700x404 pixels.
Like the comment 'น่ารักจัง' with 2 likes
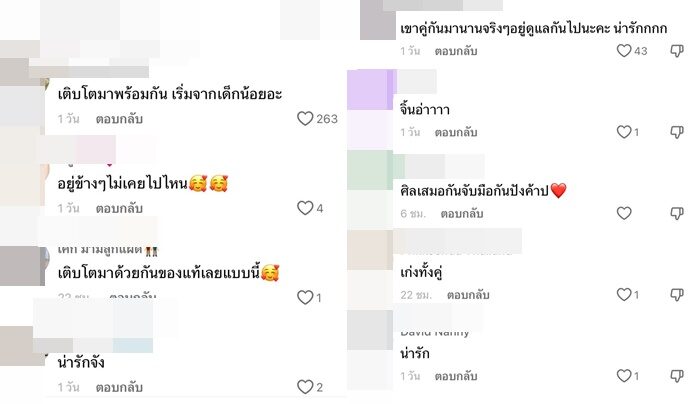click(x=305, y=387)
